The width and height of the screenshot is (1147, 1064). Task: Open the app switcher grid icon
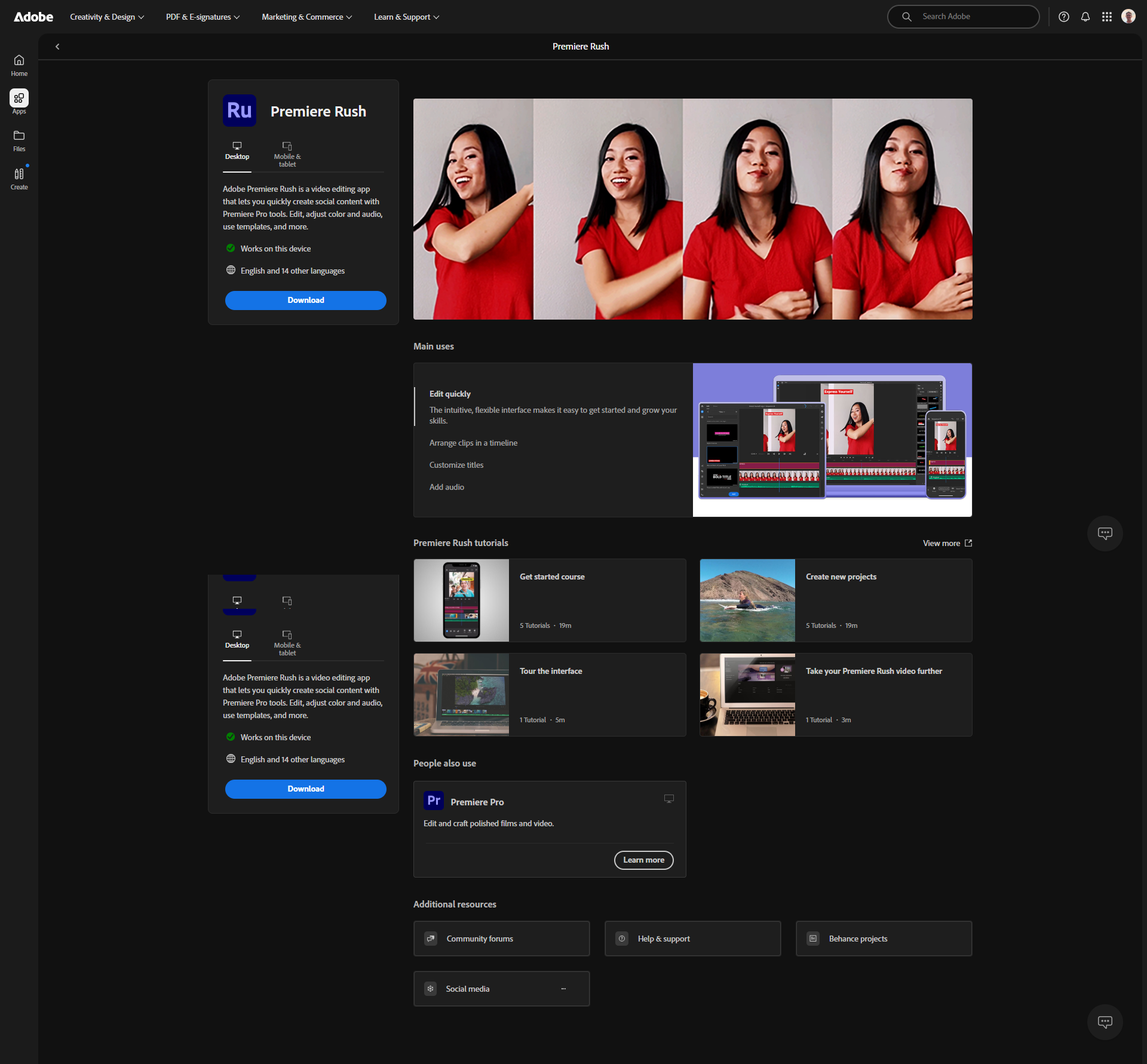click(x=1106, y=17)
